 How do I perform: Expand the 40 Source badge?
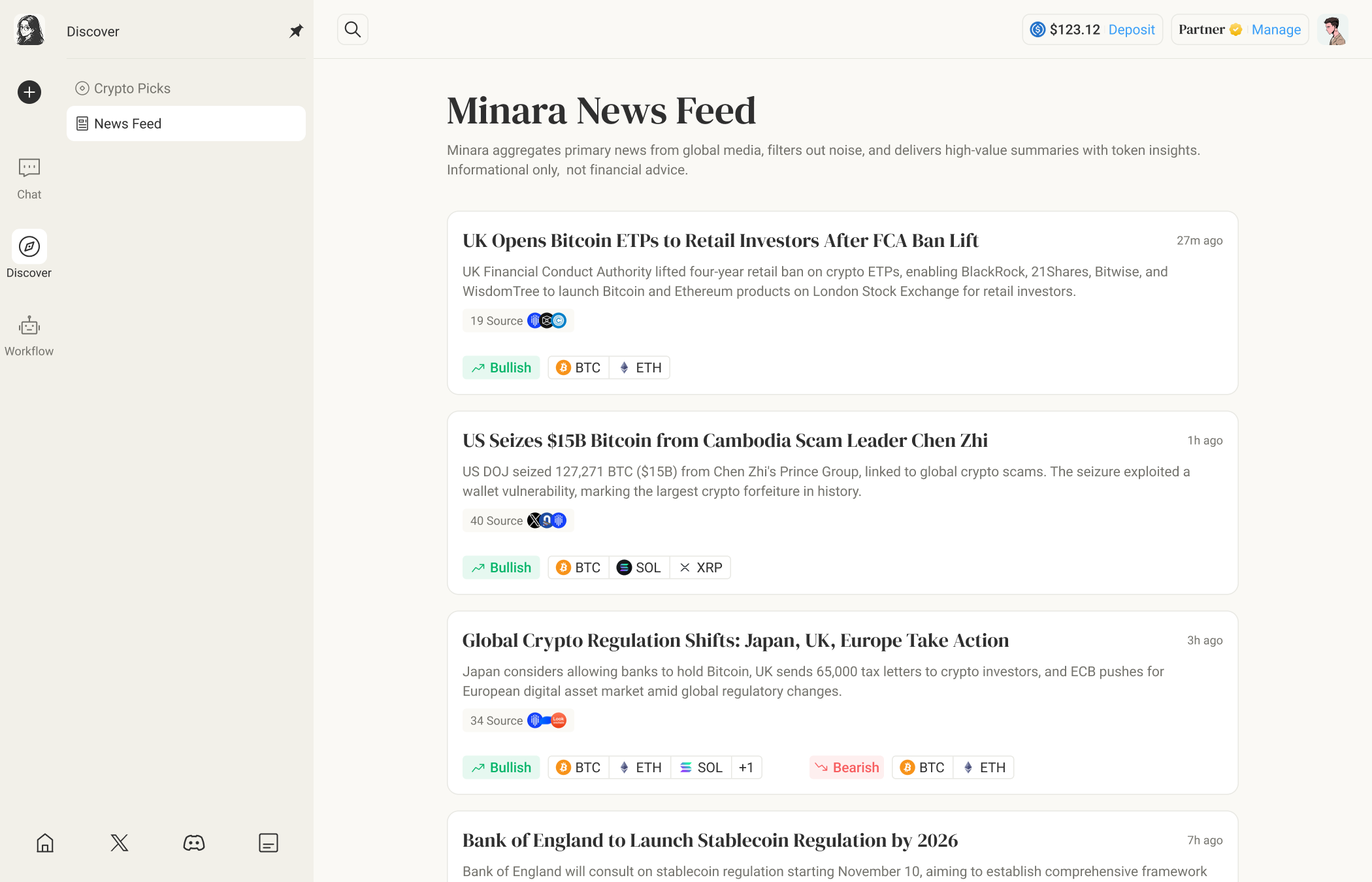517,521
